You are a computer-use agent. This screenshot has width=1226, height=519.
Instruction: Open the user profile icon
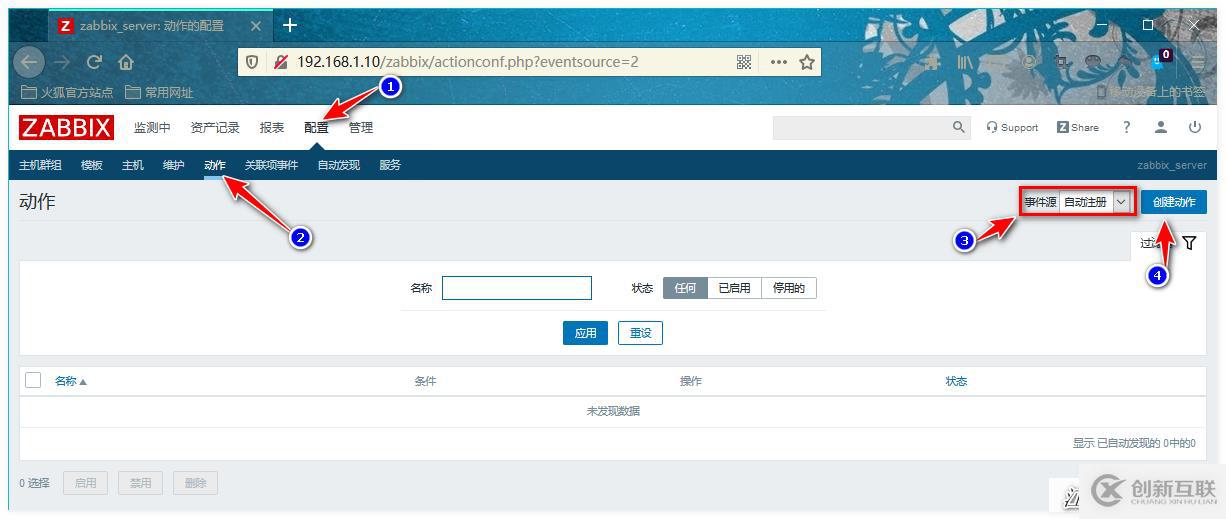pos(1160,127)
